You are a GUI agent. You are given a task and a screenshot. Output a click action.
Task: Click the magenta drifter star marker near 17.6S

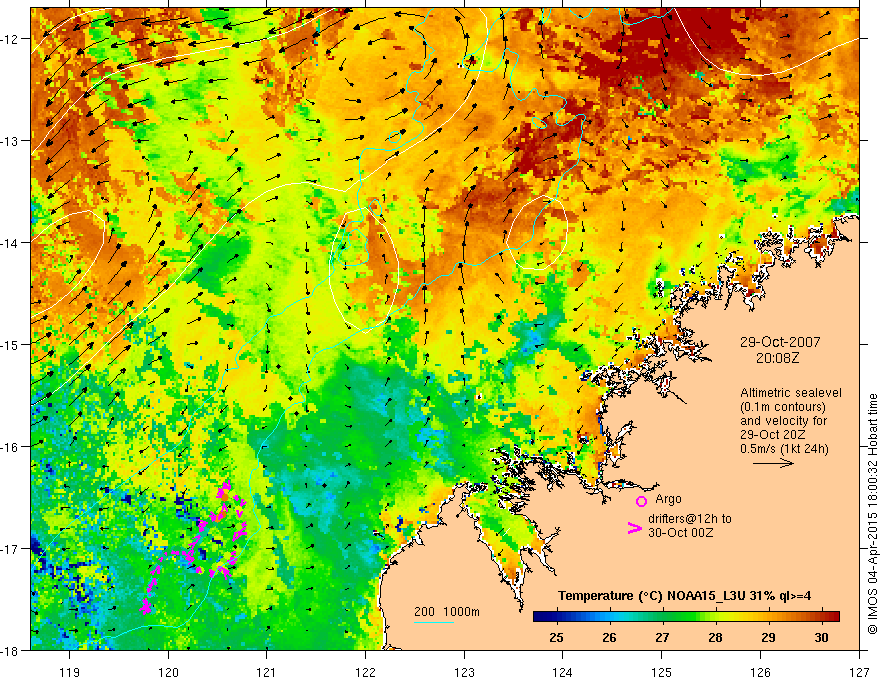tap(146, 607)
